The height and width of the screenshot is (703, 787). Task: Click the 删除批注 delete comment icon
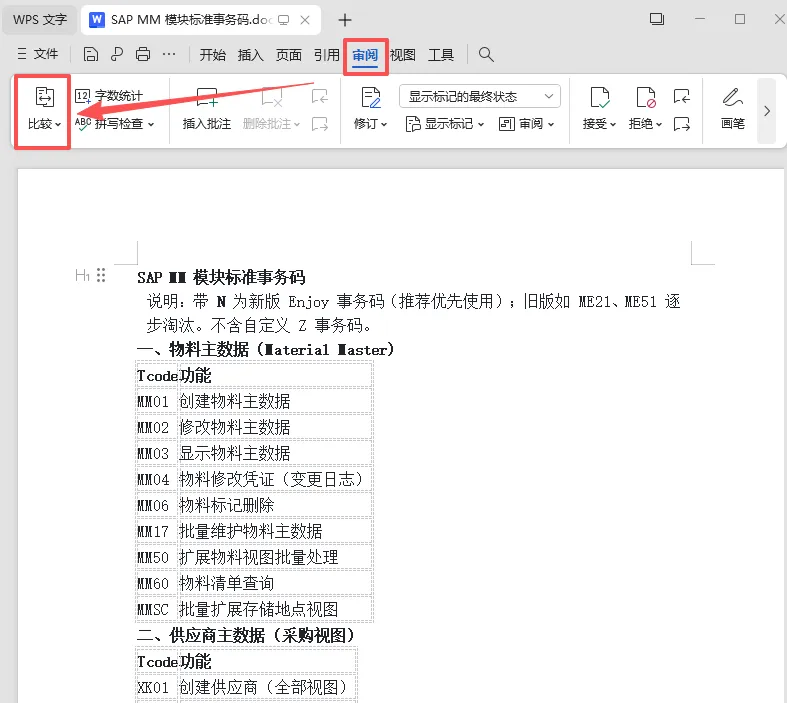tap(272, 97)
